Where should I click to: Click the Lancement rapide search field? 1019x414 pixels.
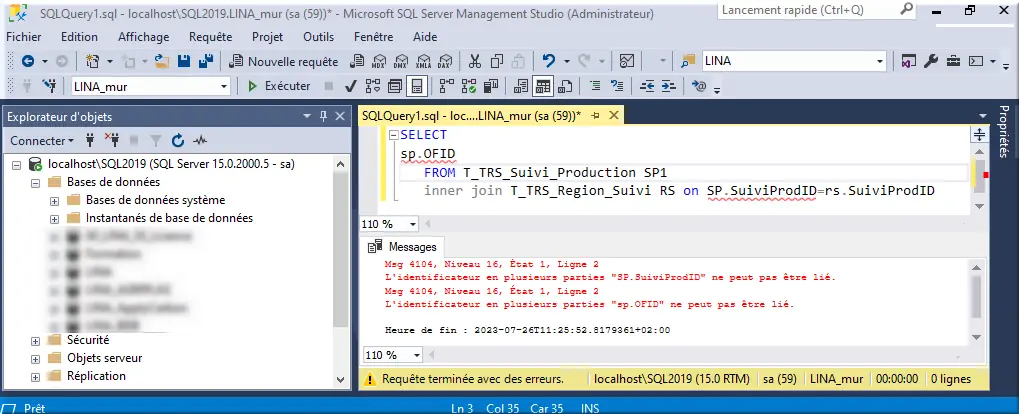click(818, 10)
